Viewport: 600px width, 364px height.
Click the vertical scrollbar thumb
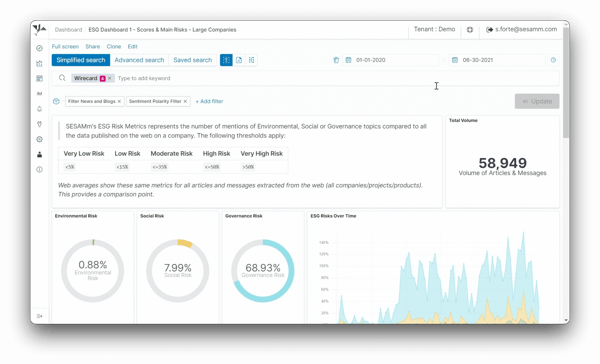coord(566,82)
